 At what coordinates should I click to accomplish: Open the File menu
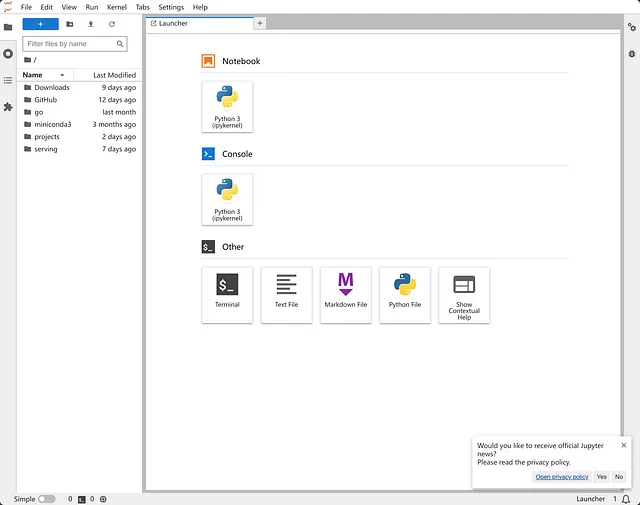(x=26, y=7)
